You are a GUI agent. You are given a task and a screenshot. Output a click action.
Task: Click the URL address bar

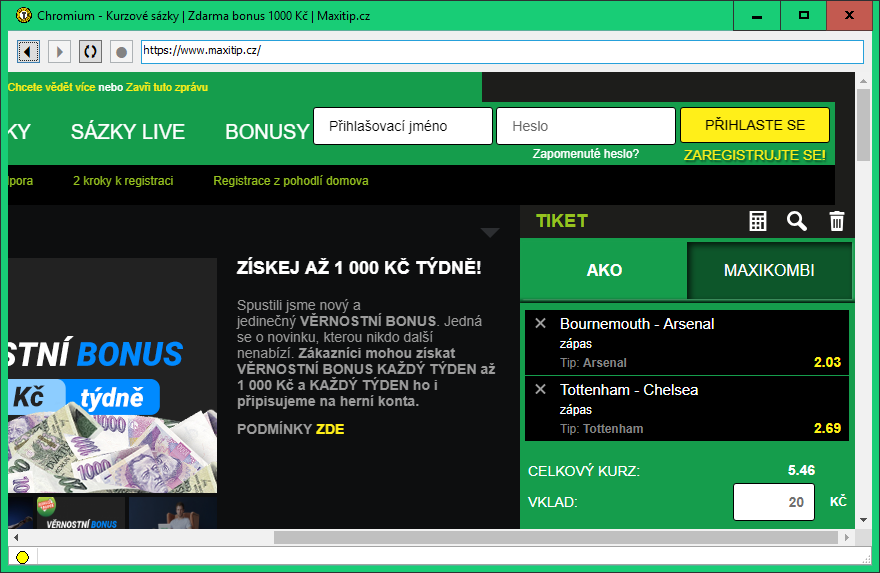click(502, 52)
